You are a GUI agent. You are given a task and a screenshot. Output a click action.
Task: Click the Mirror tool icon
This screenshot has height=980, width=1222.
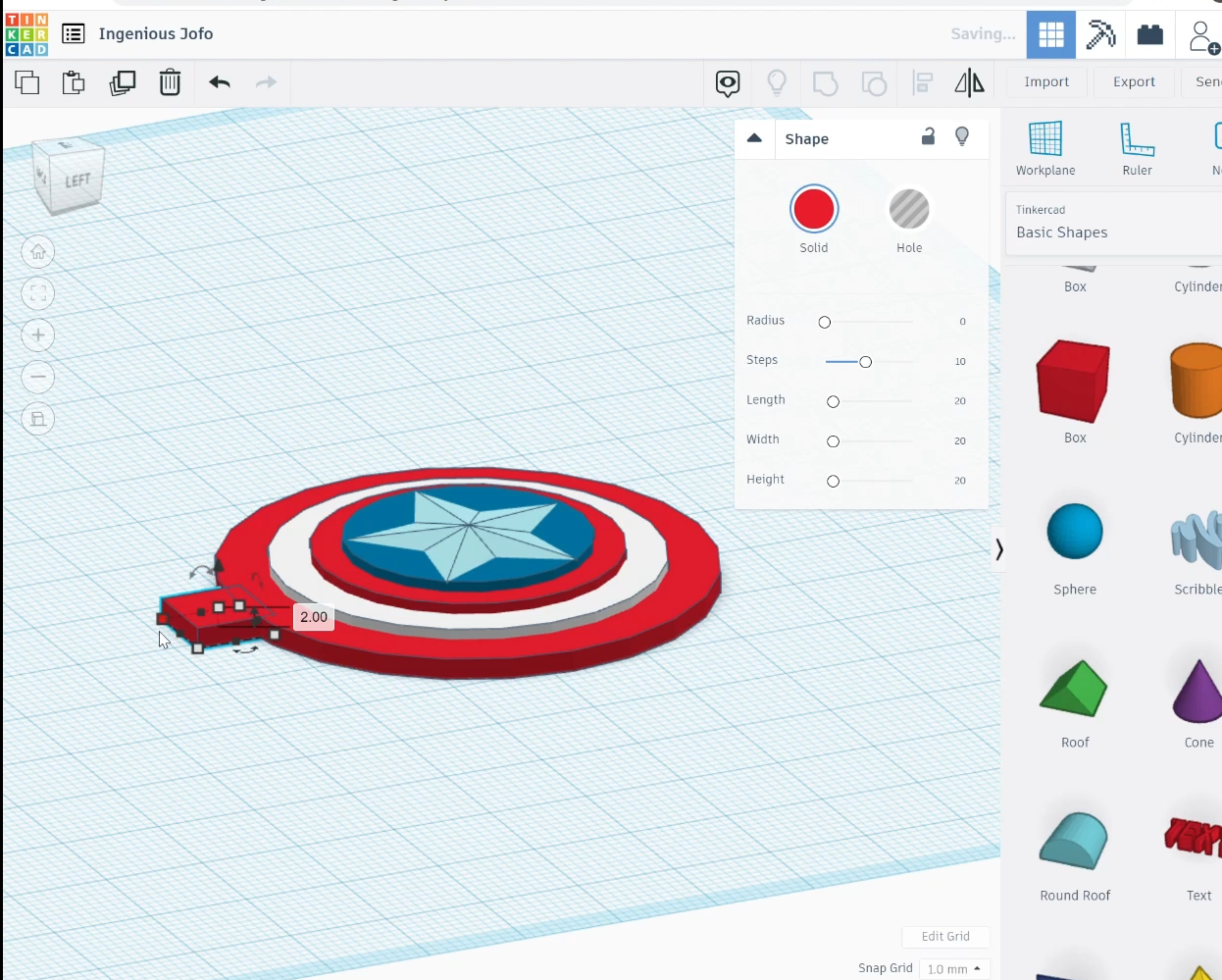tap(969, 82)
